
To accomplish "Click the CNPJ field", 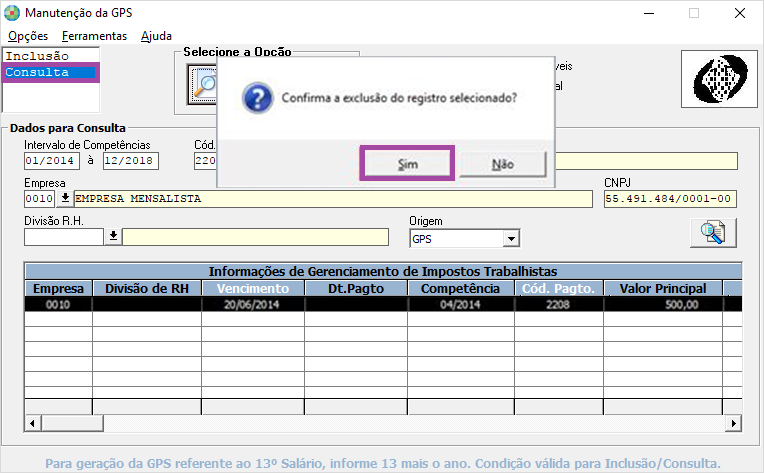I will [670, 199].
